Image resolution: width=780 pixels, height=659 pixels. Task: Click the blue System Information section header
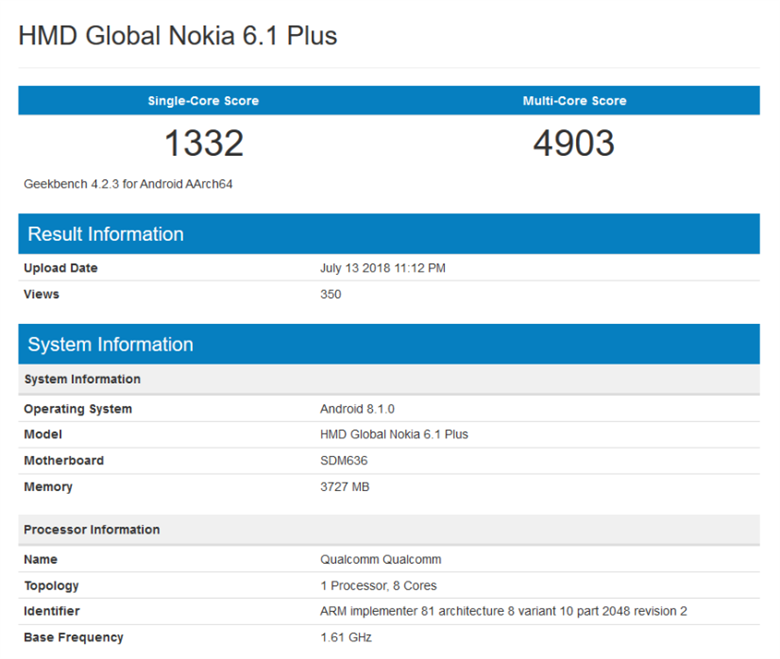click(110, 344)
